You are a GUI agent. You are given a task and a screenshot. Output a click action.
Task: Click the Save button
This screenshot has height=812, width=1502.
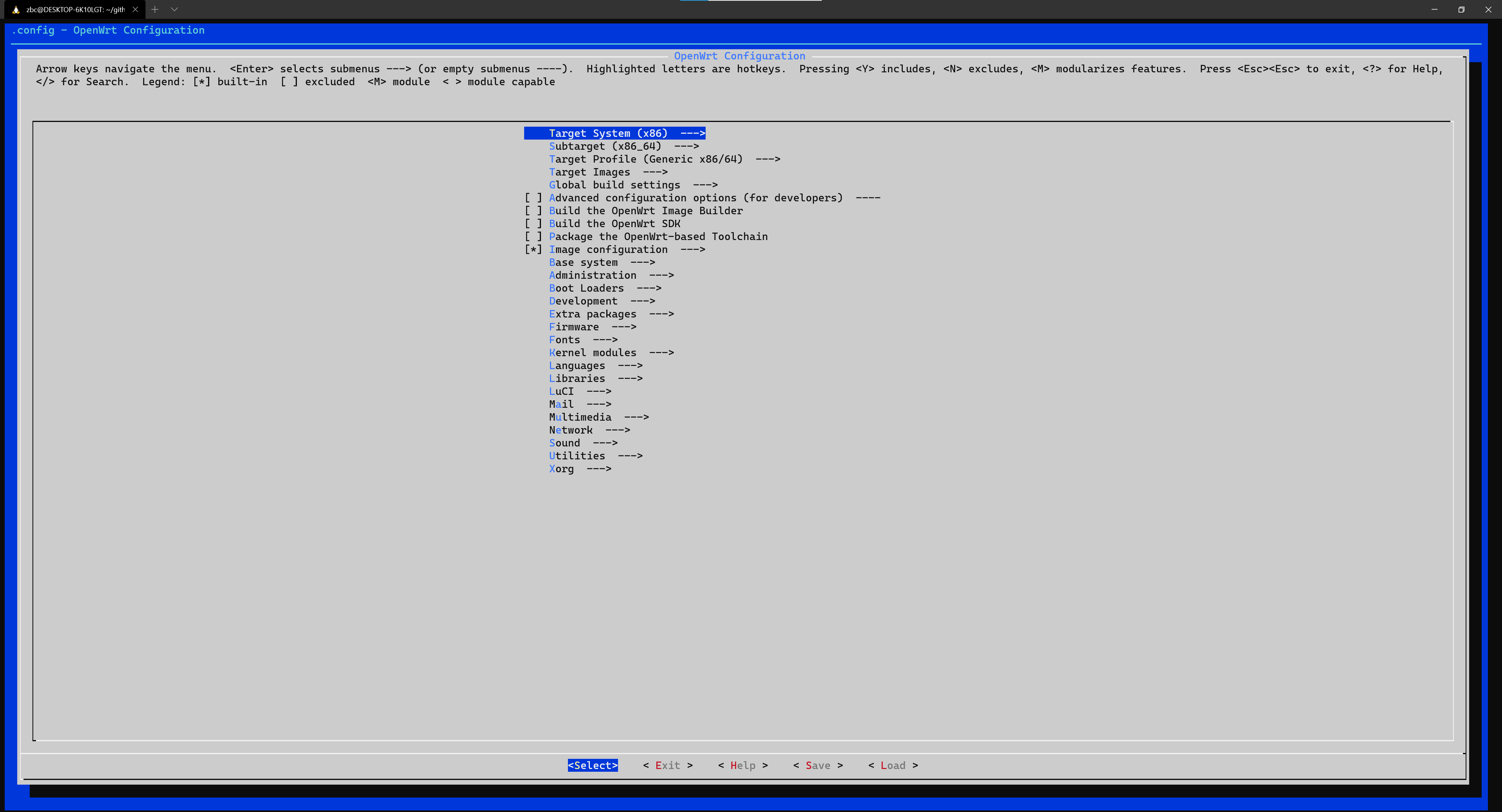point(817,765)
